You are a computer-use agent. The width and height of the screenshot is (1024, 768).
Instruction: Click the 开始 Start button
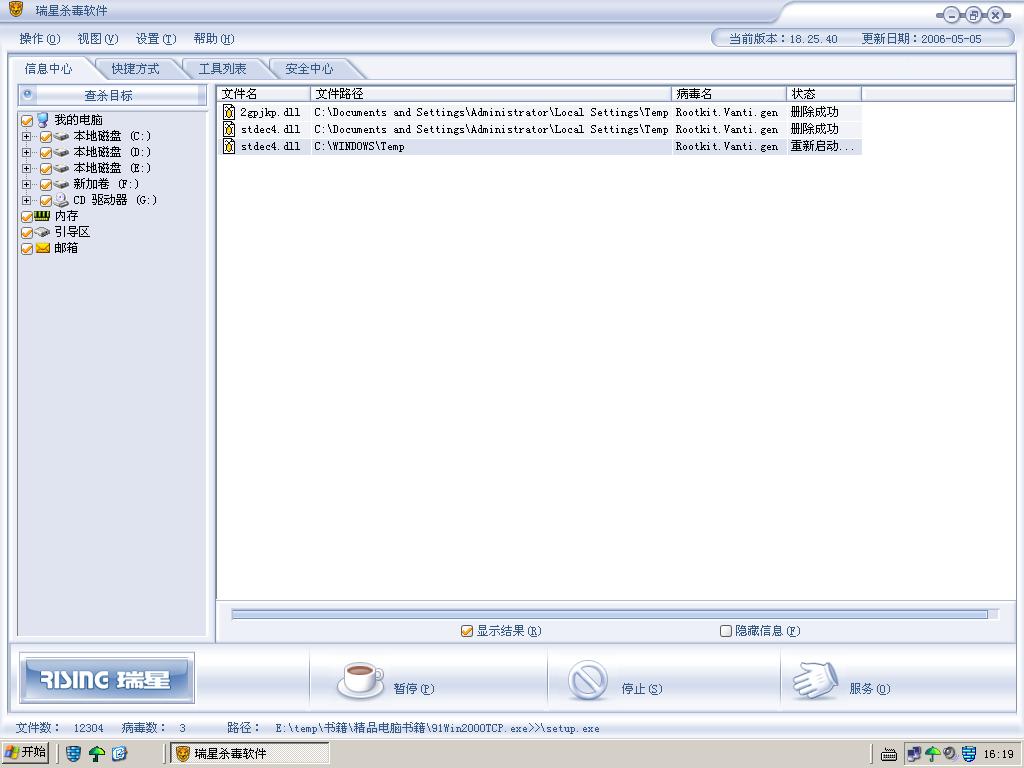coord(25,753)
